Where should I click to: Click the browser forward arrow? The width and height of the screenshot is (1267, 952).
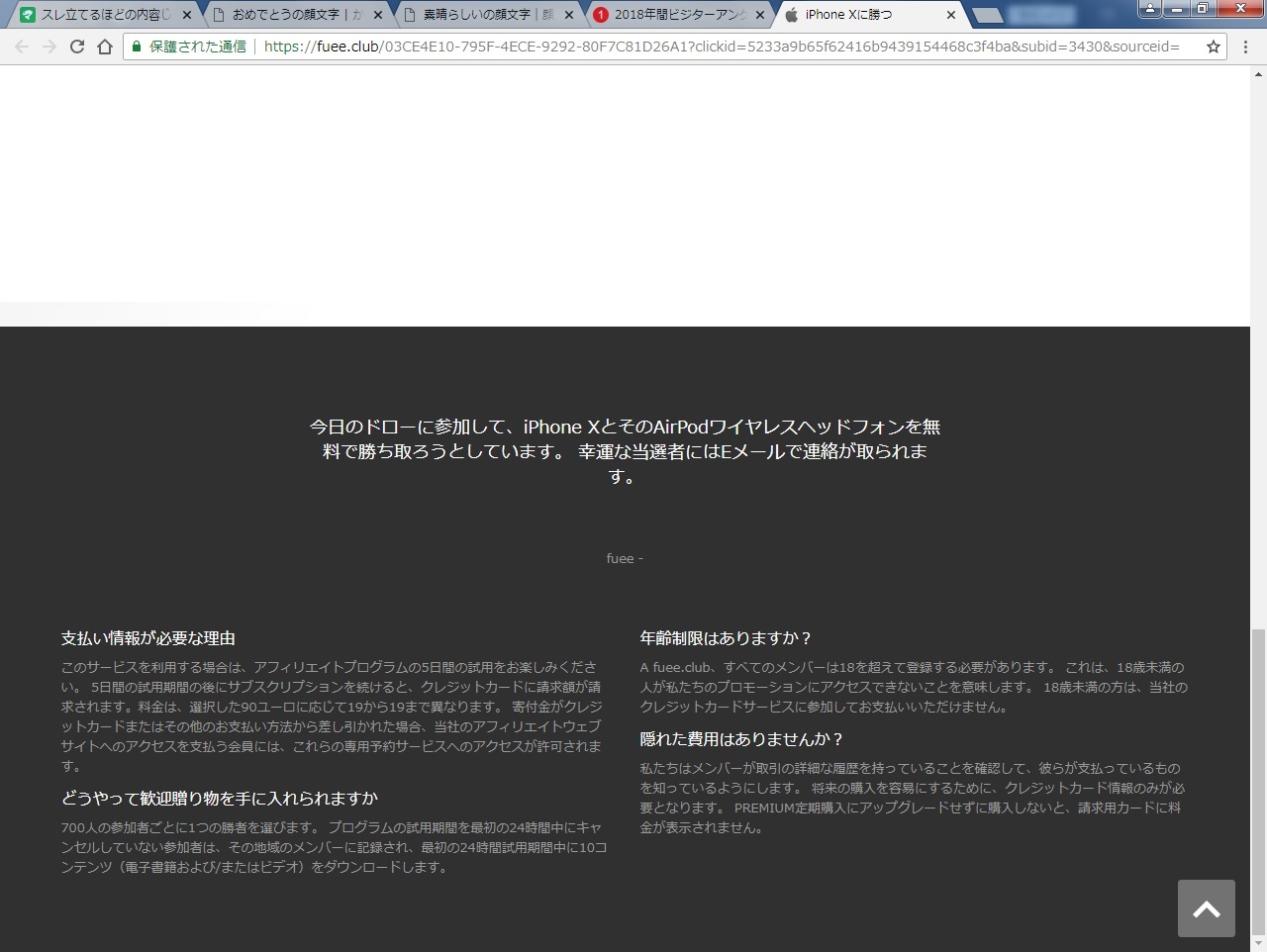(x=49, y=47)
